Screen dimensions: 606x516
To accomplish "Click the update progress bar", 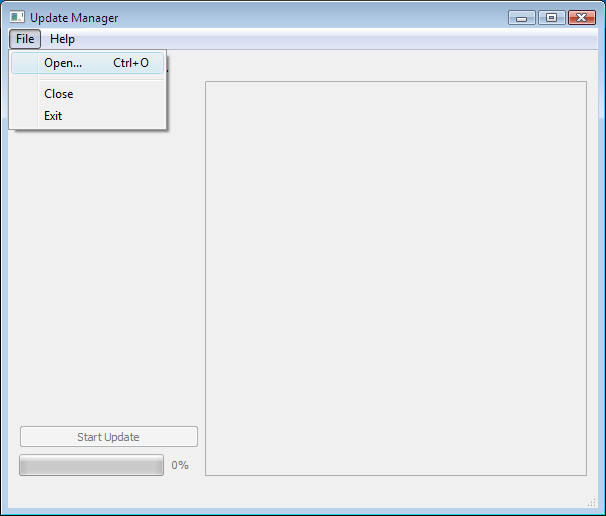I will pos(91,465).
